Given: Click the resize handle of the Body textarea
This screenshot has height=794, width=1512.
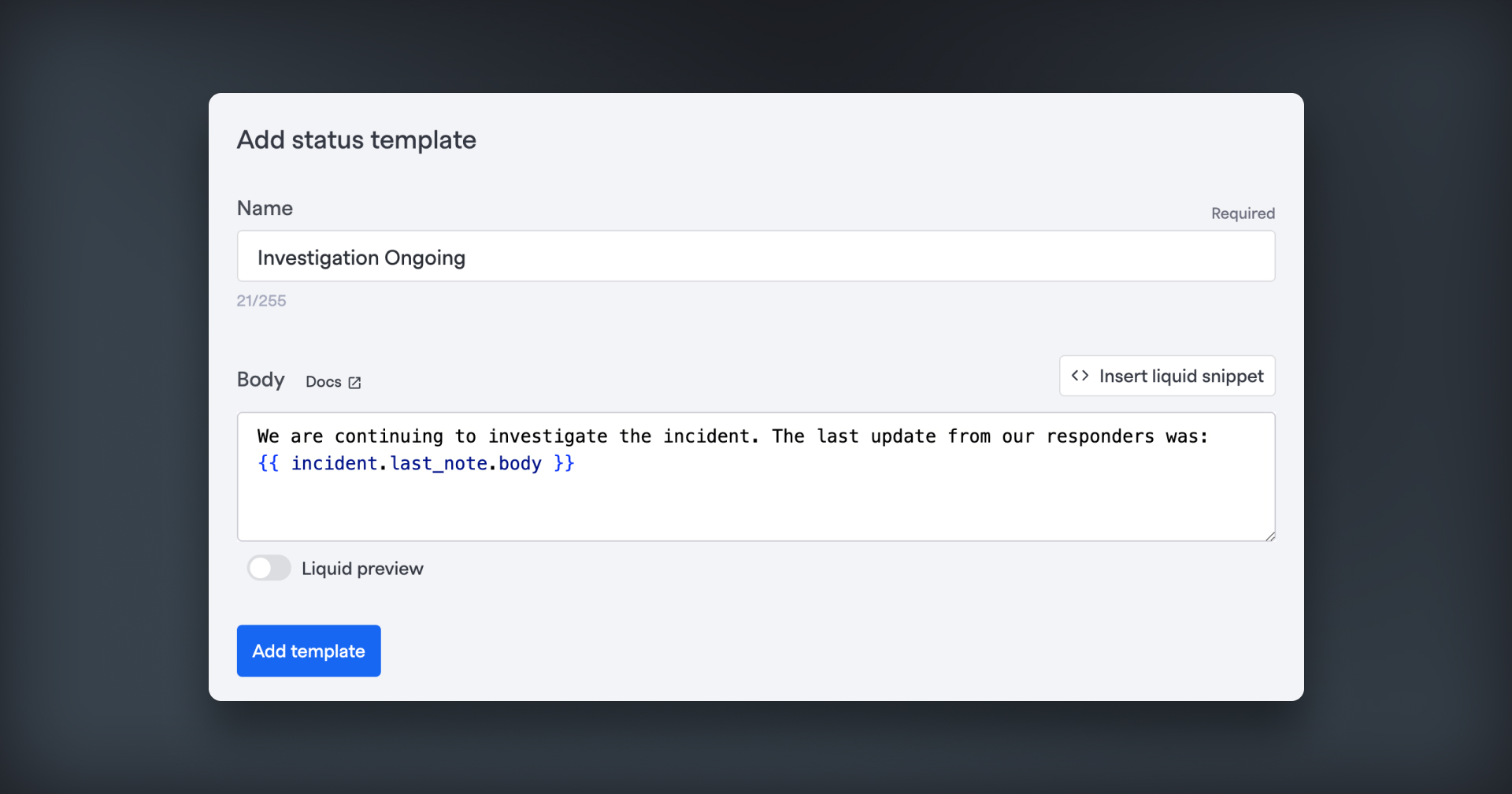Looking at the screenshot, I should tap(1268, 536).
